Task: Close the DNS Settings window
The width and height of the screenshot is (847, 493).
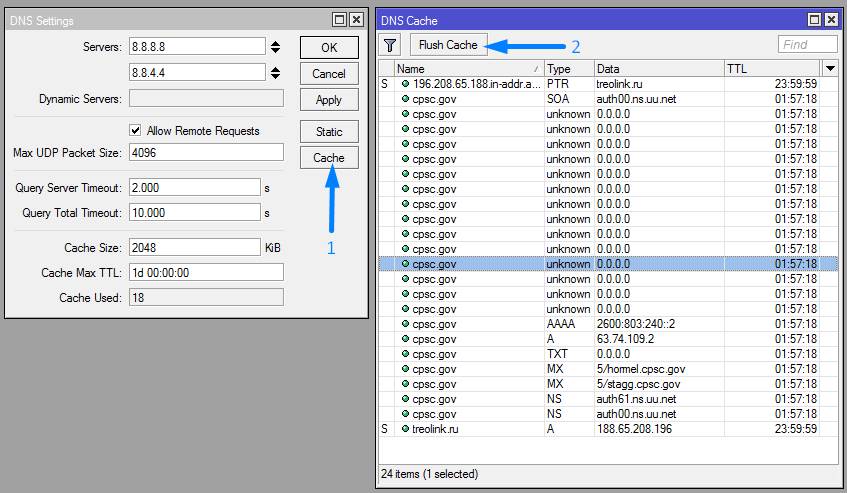Action: coord(356,20)
